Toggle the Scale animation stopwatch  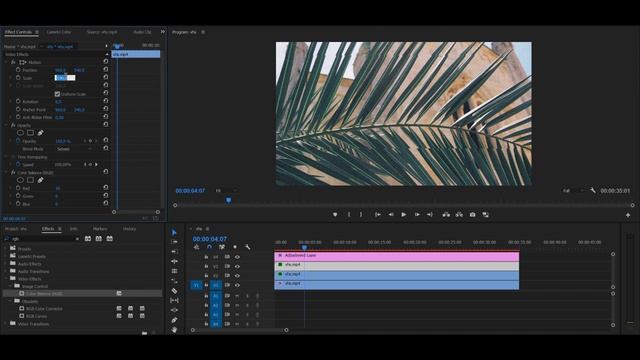tap(18, 78)
